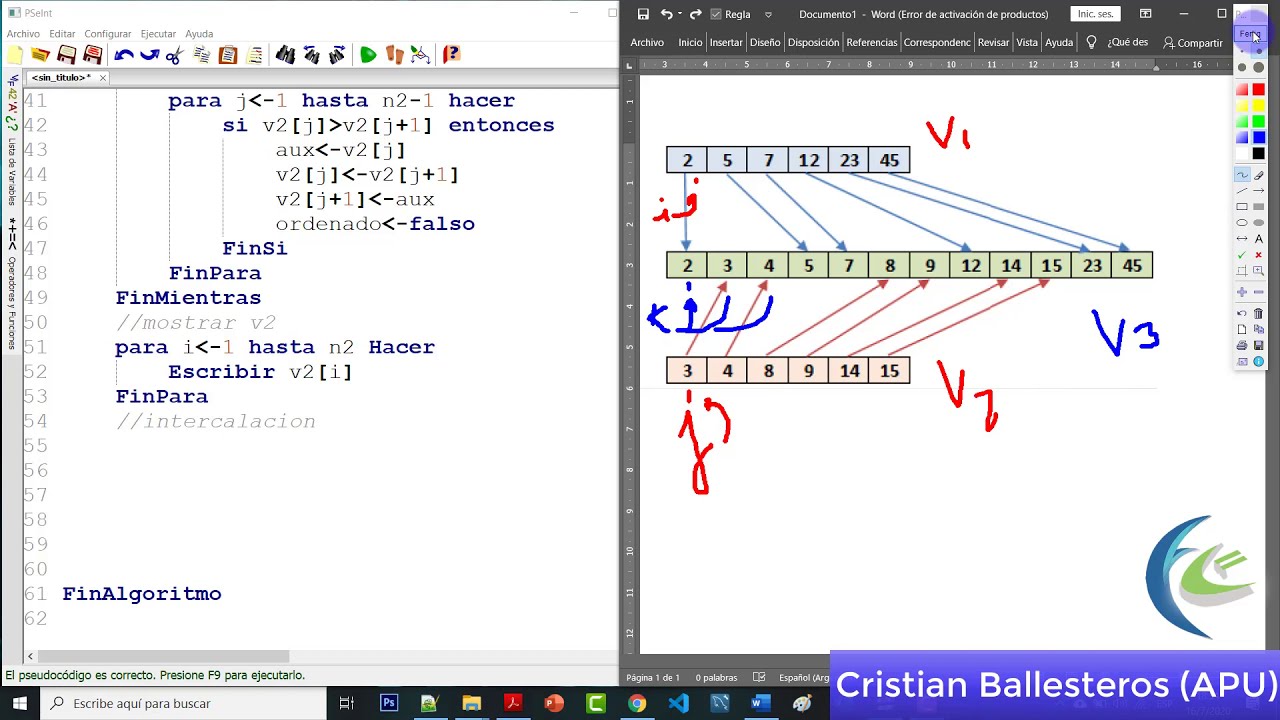Pick the black color swatch in the annotation palette
The width and height of the screenshot is (1280, 720).
(x=1258, y=154)
